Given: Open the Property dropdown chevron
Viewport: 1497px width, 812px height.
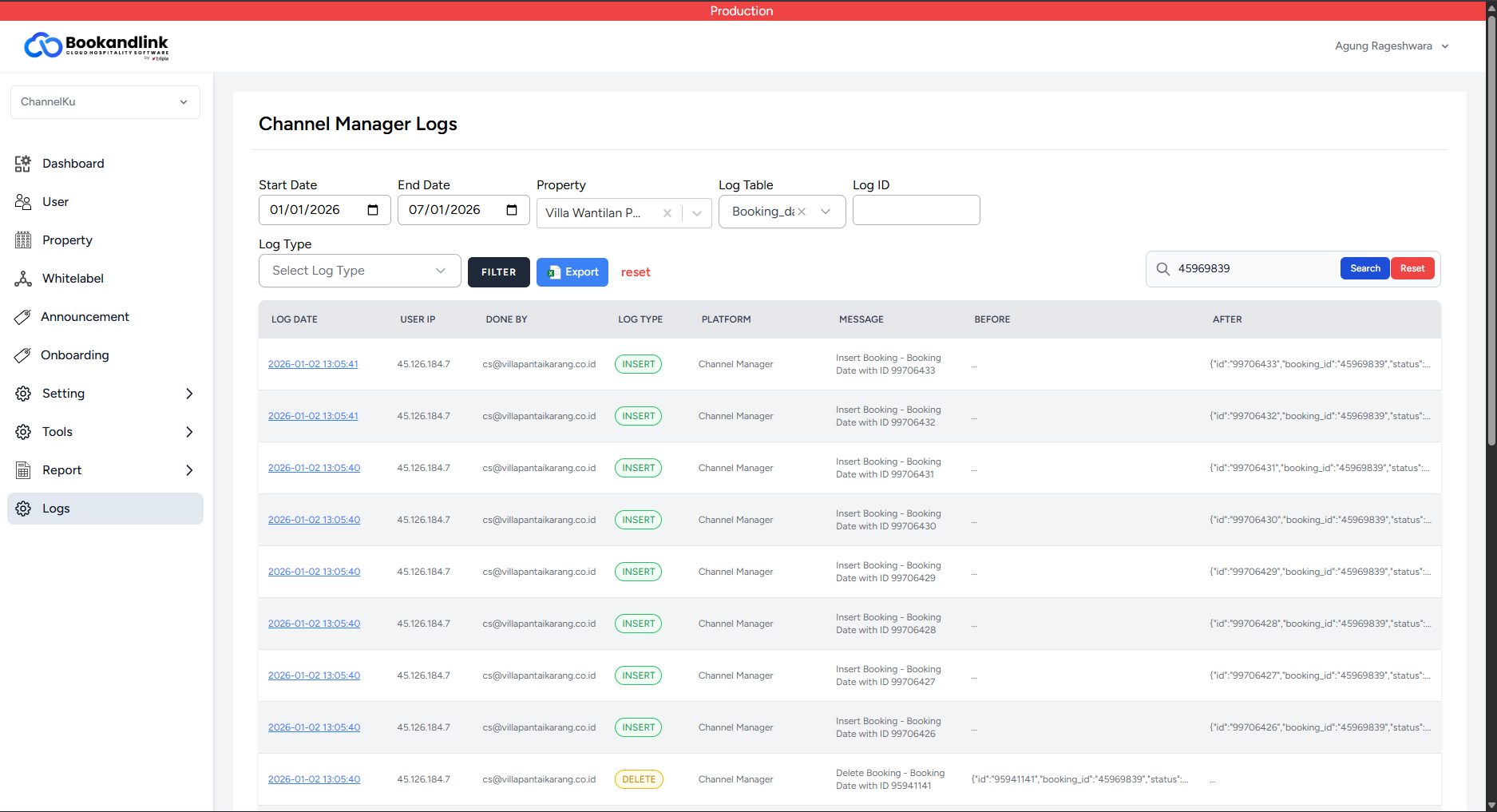Looking at the screenshot, I should pos(697,213).
